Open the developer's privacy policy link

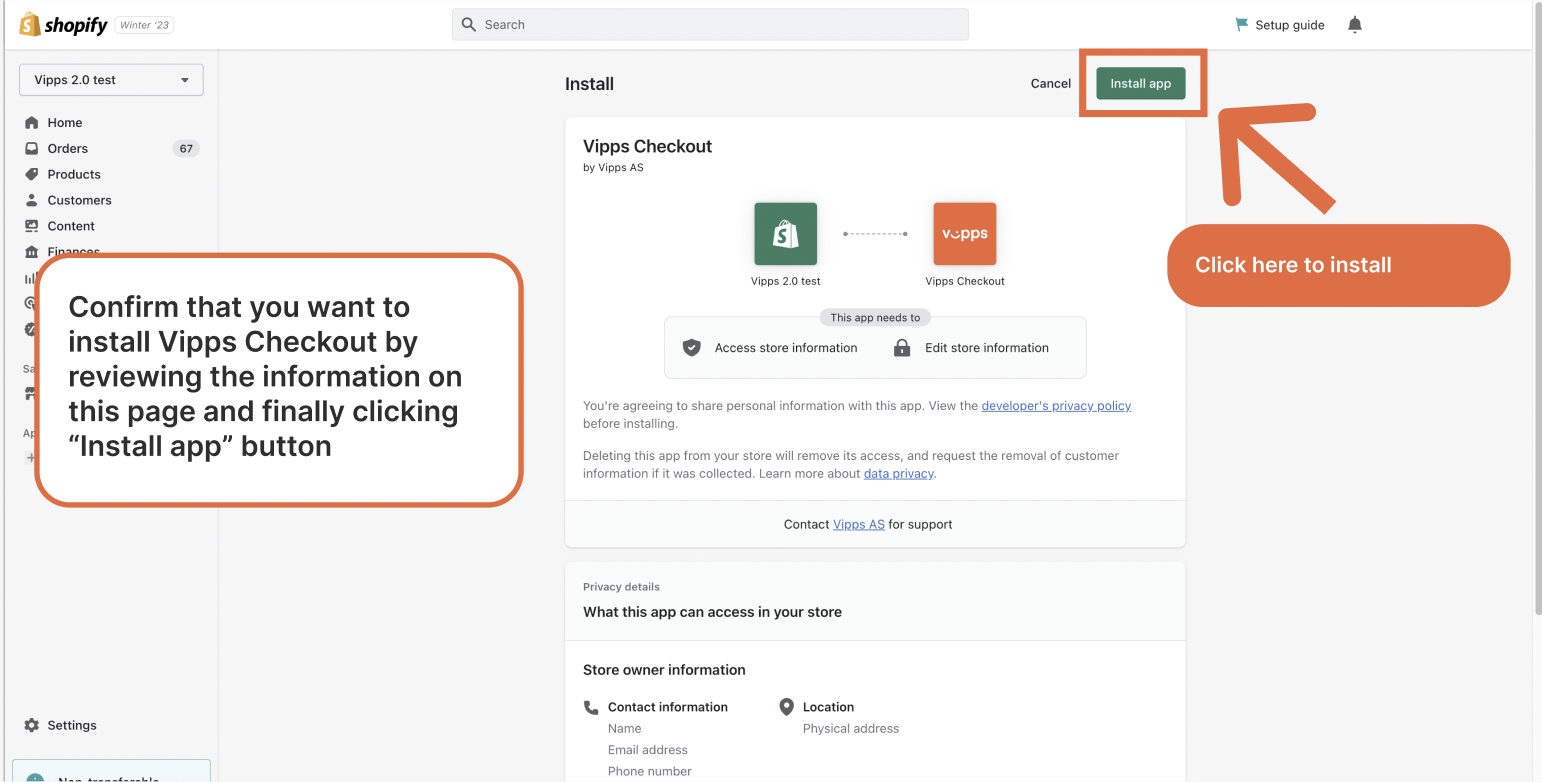pos(1056,406)
